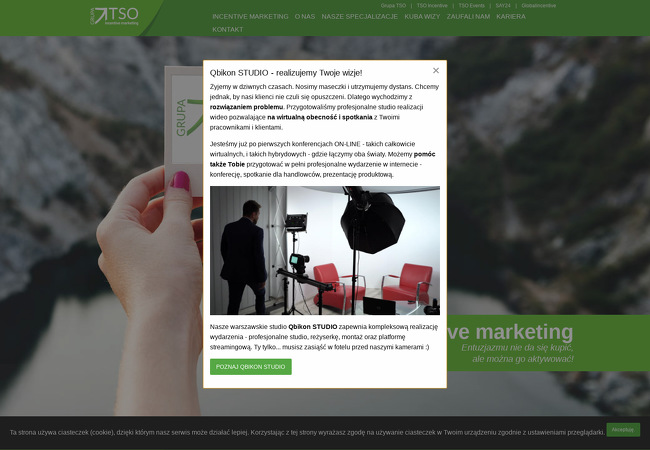This screenshot has height=450, width=650.
Task: Accept cookies with the Akceptuję button
Action: tap(623, 430)
